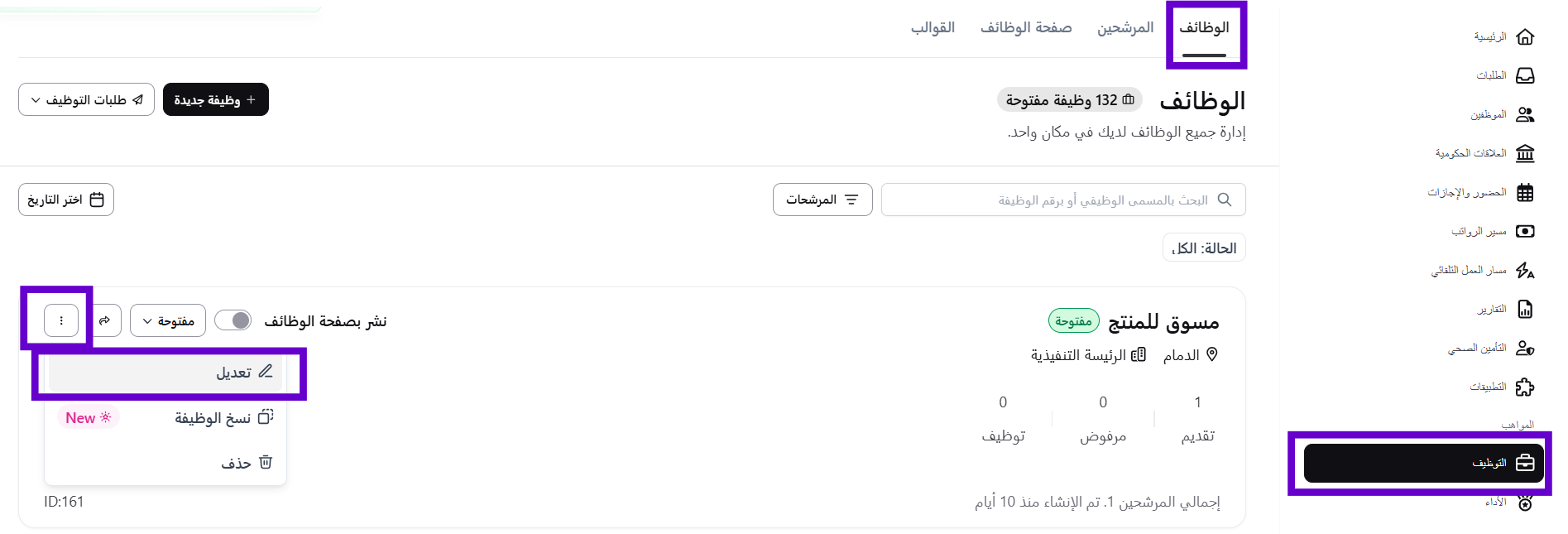Viewport: 1568px width, 534px height.
Task: Open Attendance and Leaves calendar icon
Action: (x=1524, y=193)
